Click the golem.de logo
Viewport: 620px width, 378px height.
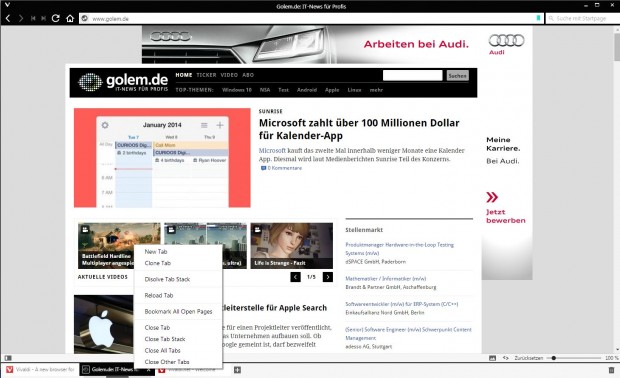[123, 82]
